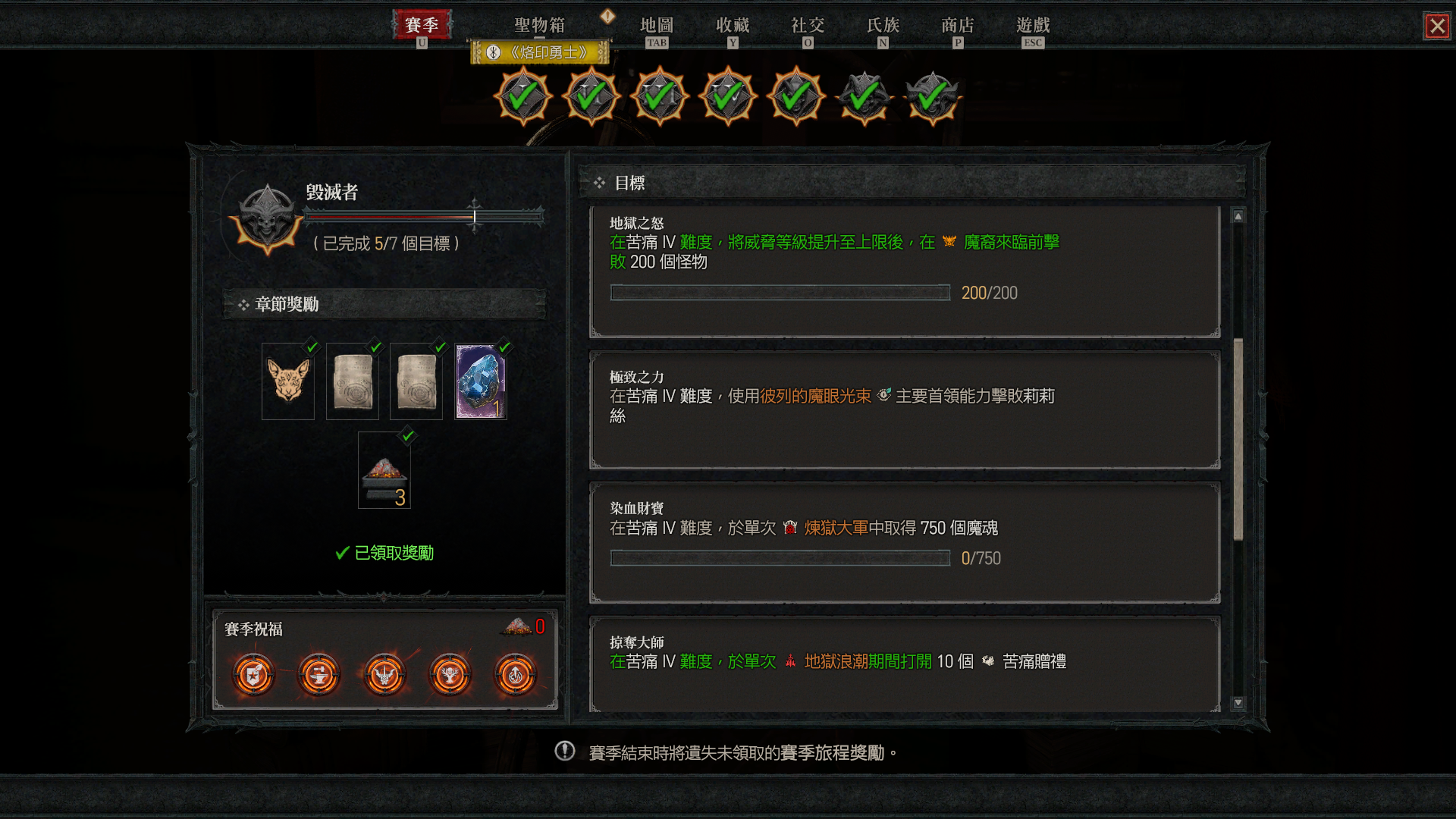Click the objectives scrollbar up arrow
The width and height of the screenshot is (1456, 819).
click(x=1238, y=216)
